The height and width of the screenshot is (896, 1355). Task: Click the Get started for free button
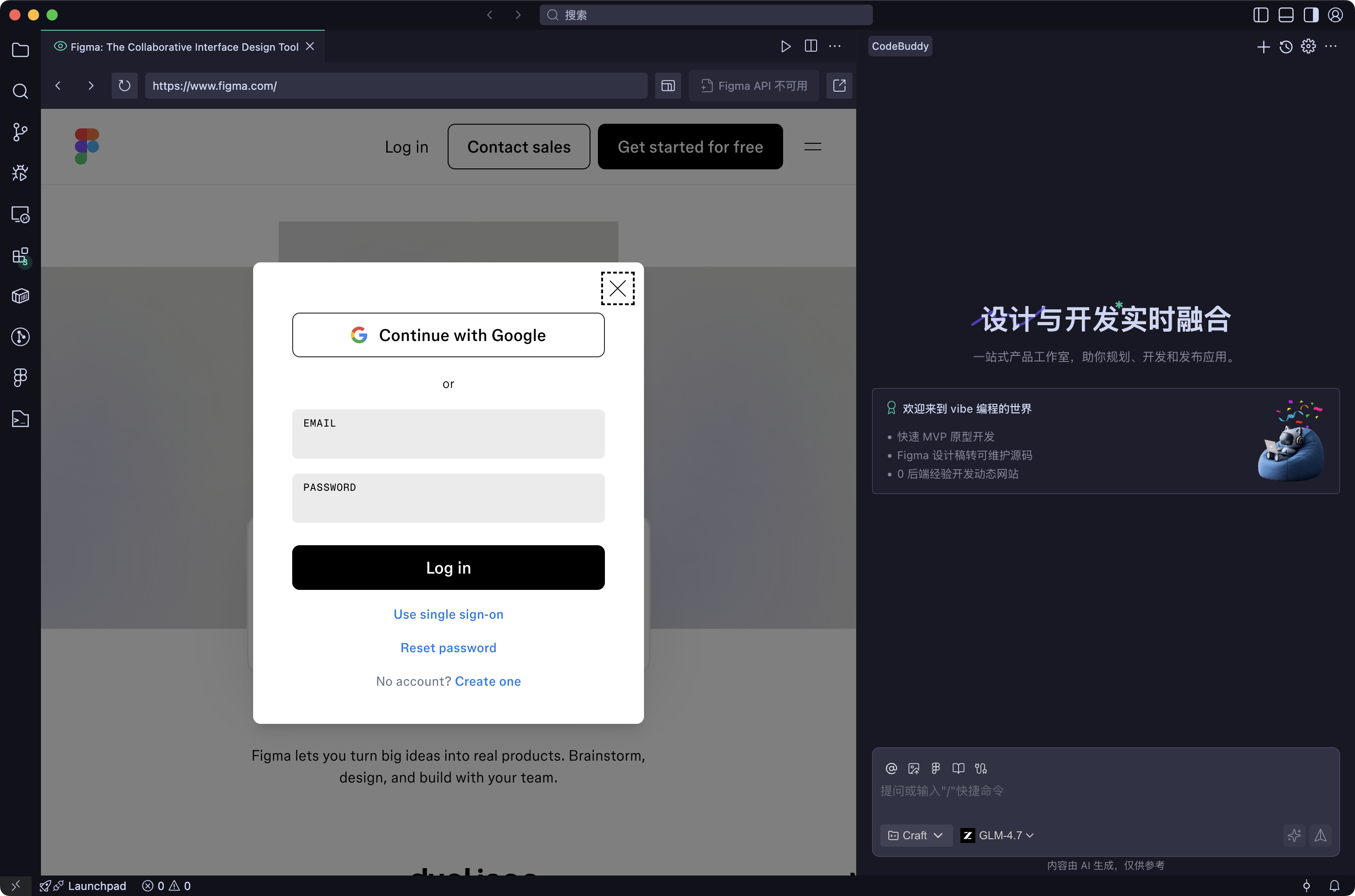pos(691,146)
